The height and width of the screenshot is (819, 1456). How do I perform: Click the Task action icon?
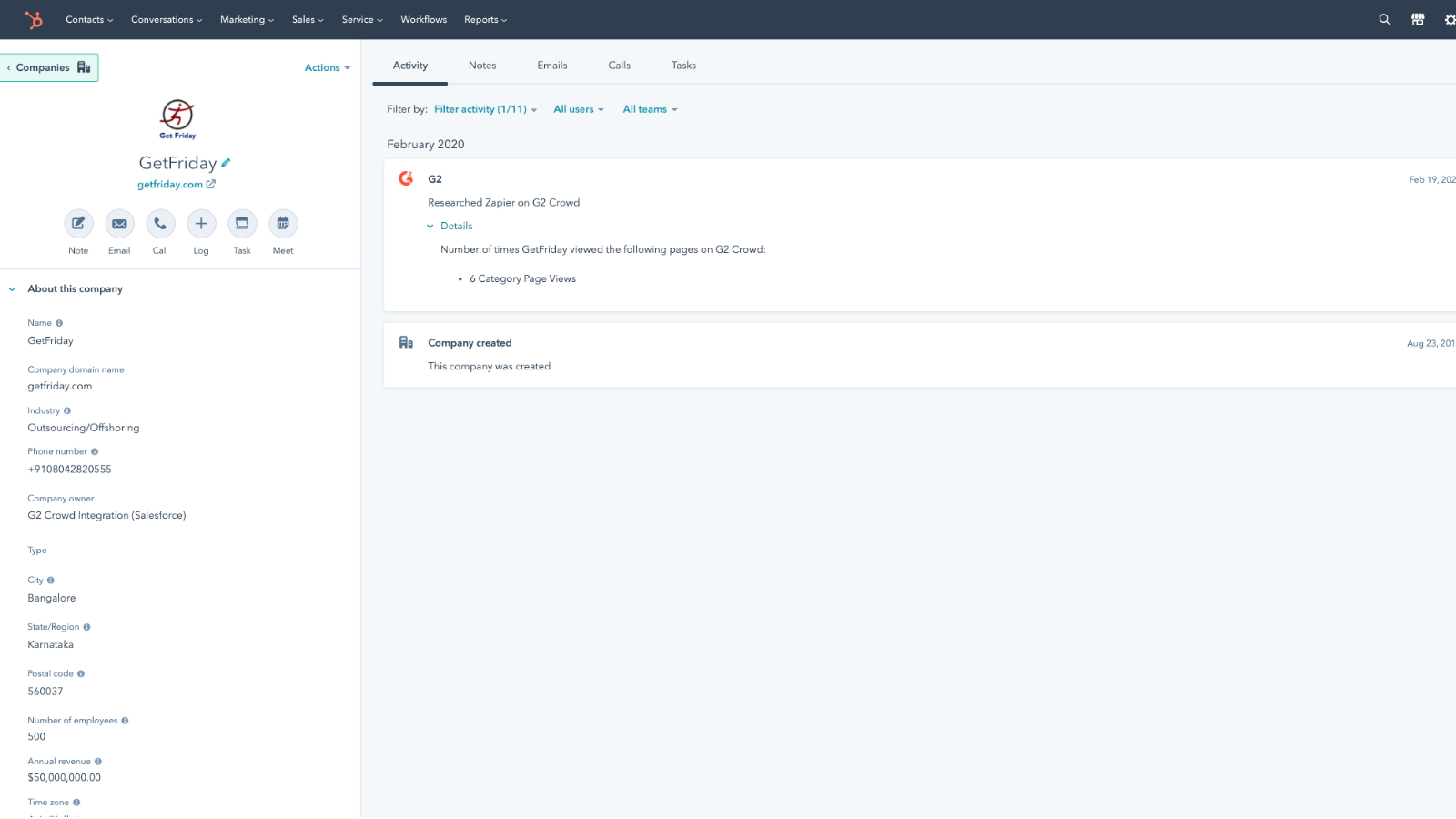click(x=242, y=224)
